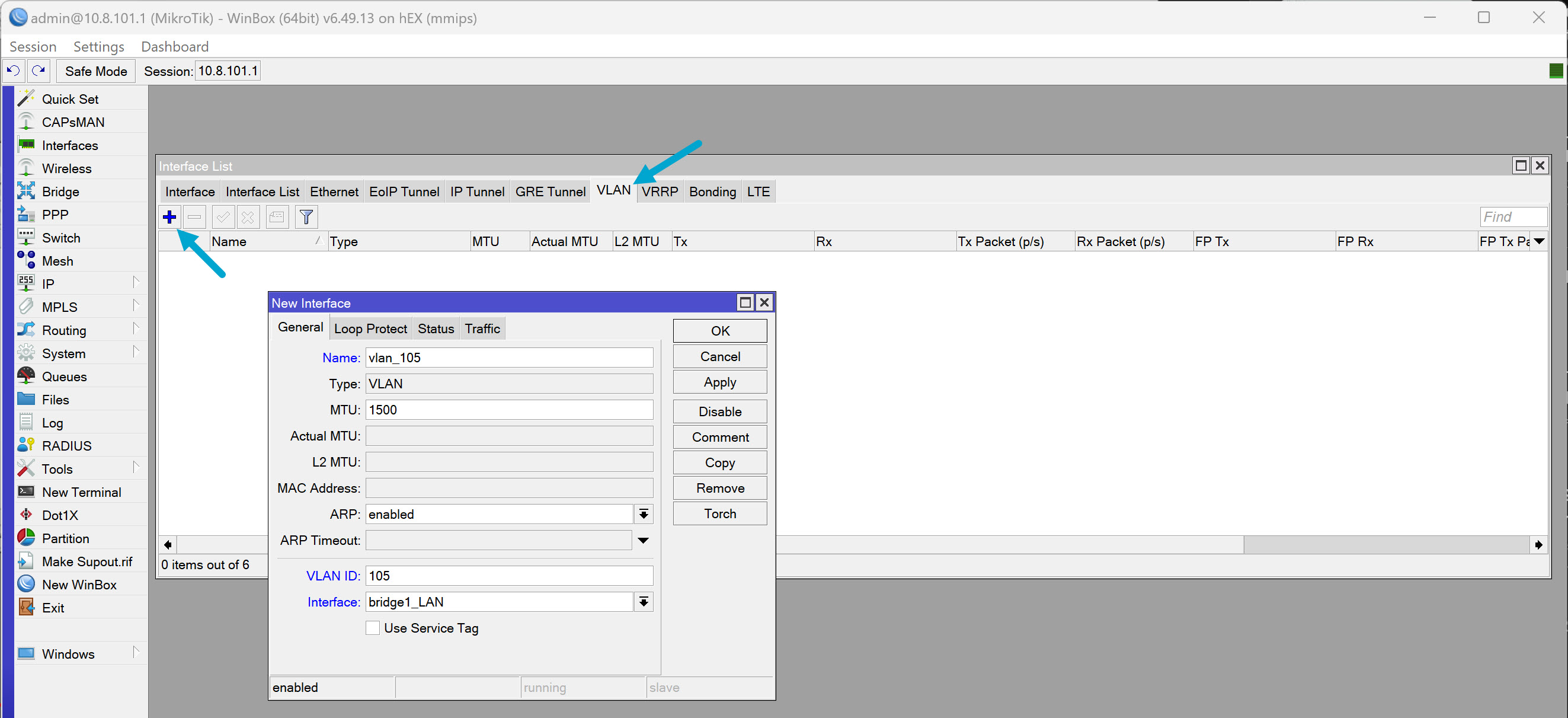Viewport: 1568px width, 718px height.
Task: Open the Wireless panel
Action: [x=67, y=168]
